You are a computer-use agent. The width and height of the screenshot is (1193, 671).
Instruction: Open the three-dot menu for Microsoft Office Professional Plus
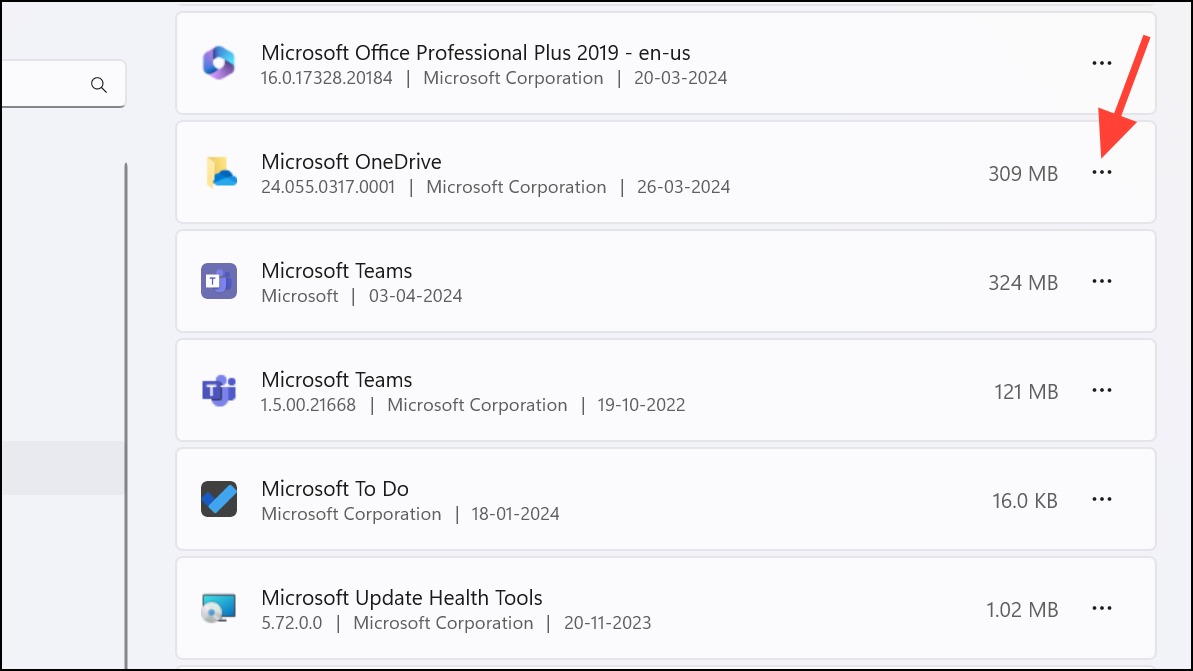(1102, 63)
